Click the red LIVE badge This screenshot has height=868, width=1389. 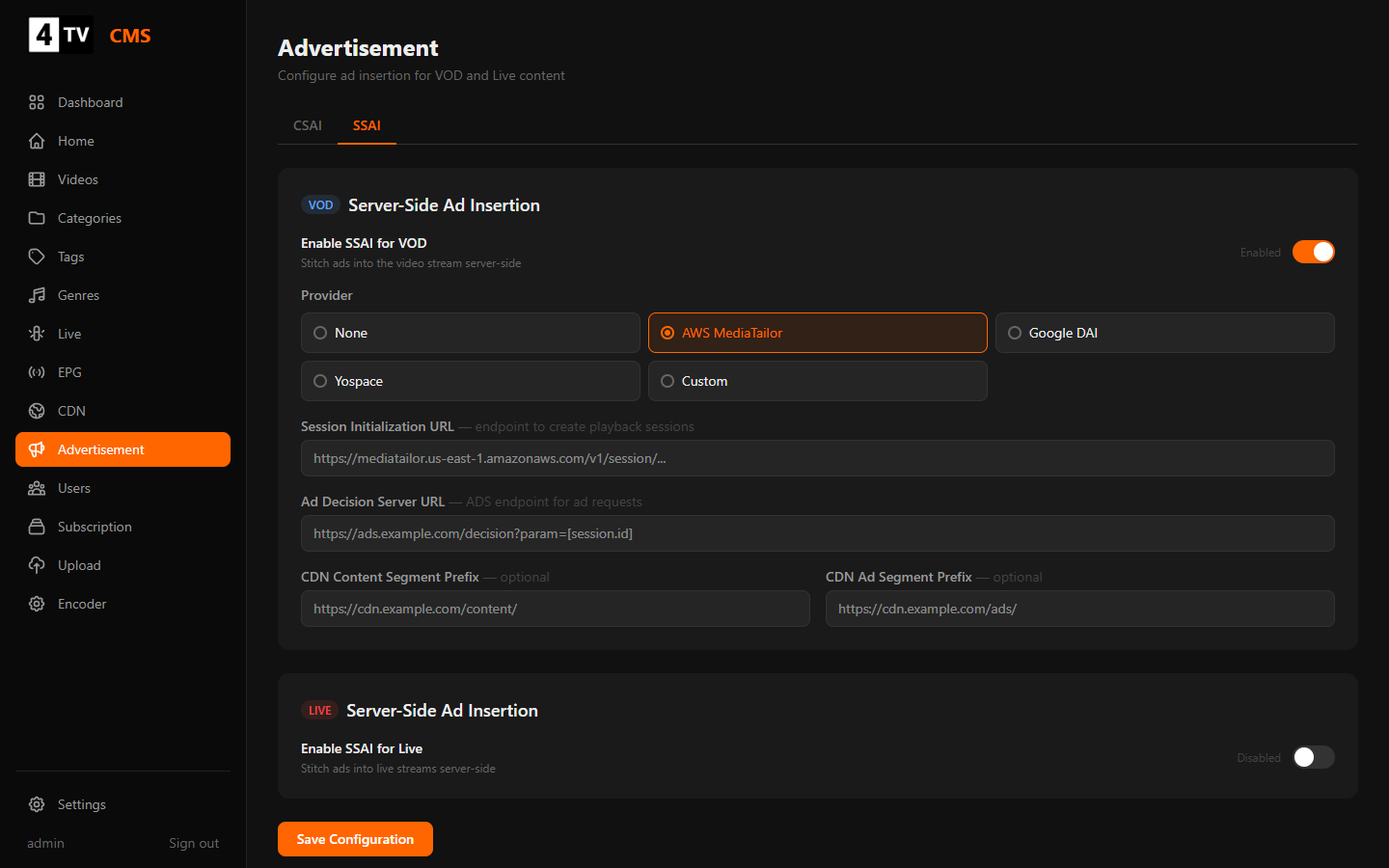tap(319, 710)
